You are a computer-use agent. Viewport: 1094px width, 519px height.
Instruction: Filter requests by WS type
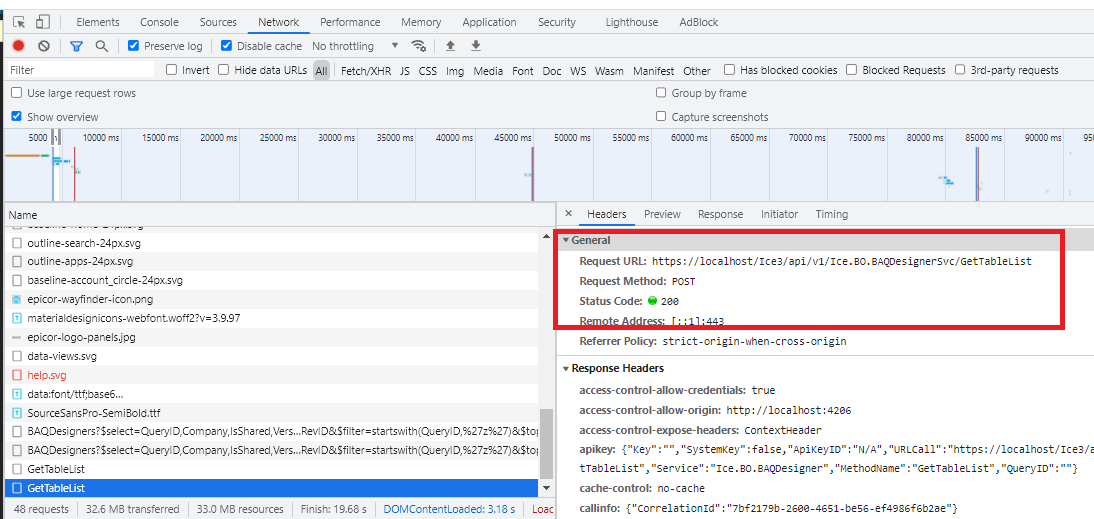tap(578, 70)
